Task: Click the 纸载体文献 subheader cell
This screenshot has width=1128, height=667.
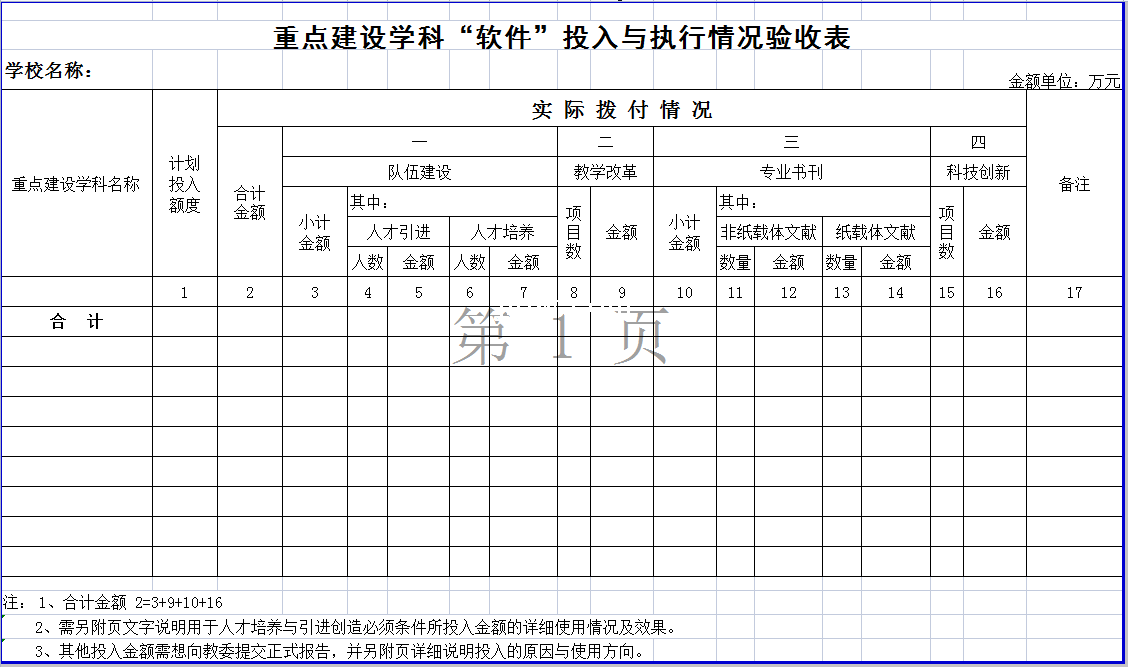Action: pos(876,232)
